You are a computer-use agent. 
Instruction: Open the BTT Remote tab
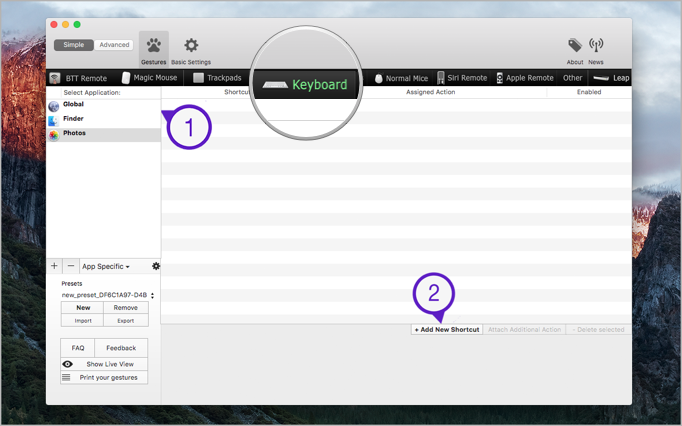[x=78, y=78]
